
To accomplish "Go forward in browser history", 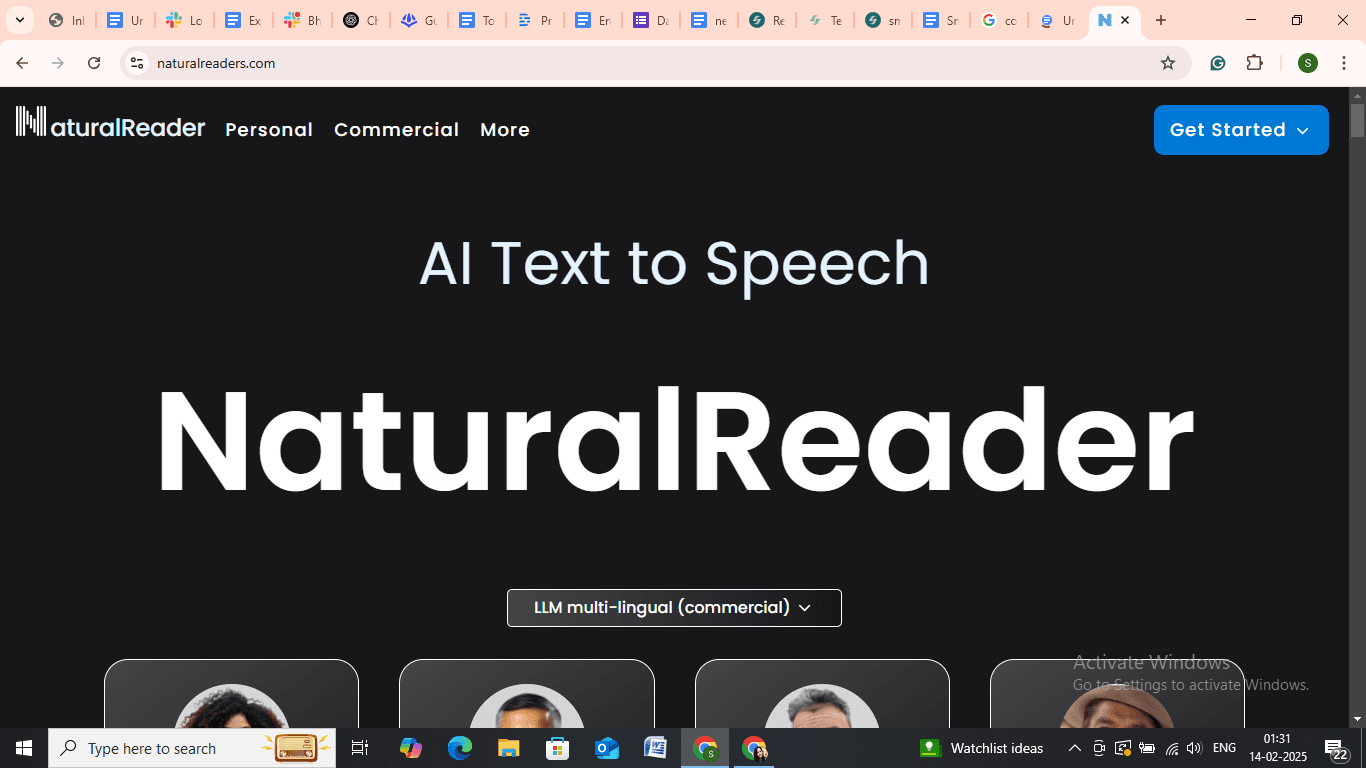I will pos(58,63).
